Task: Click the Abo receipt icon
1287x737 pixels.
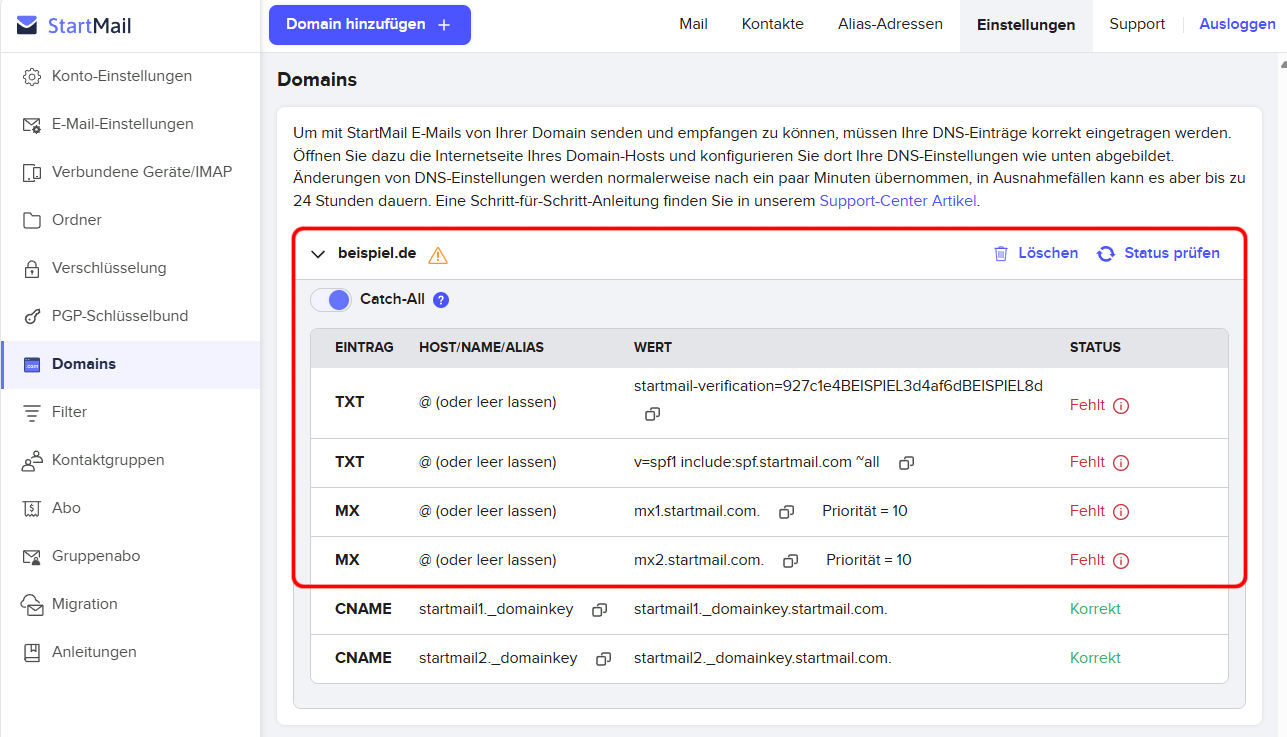Action: [32, 509]
